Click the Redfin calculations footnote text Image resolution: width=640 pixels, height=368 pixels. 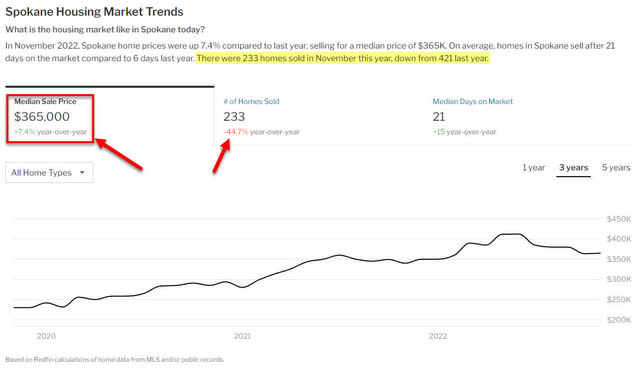point(115,359)
